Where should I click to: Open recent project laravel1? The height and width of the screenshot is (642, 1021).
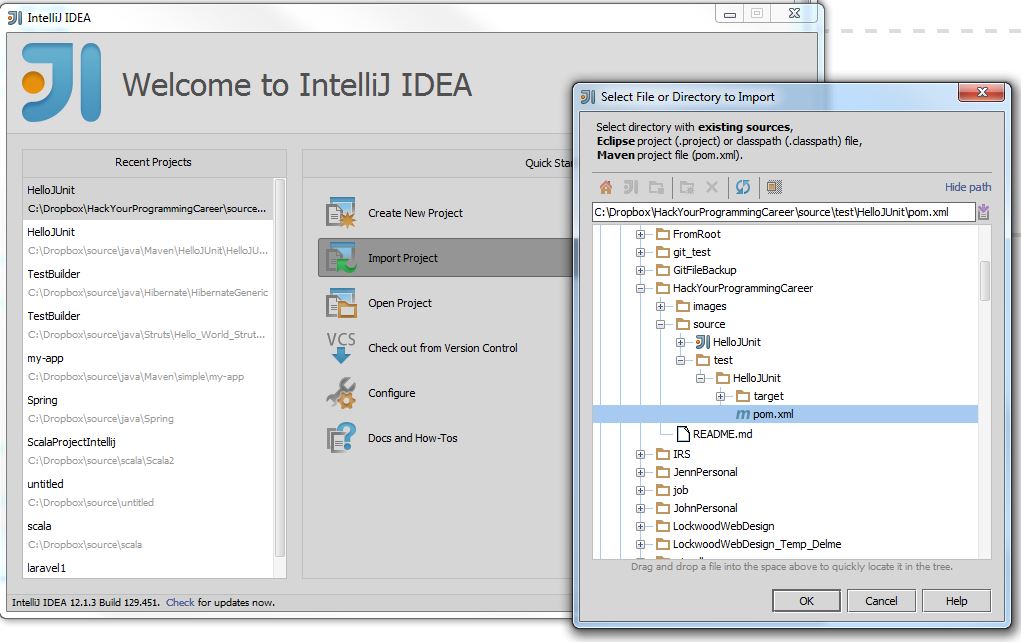tap(148, 568)
